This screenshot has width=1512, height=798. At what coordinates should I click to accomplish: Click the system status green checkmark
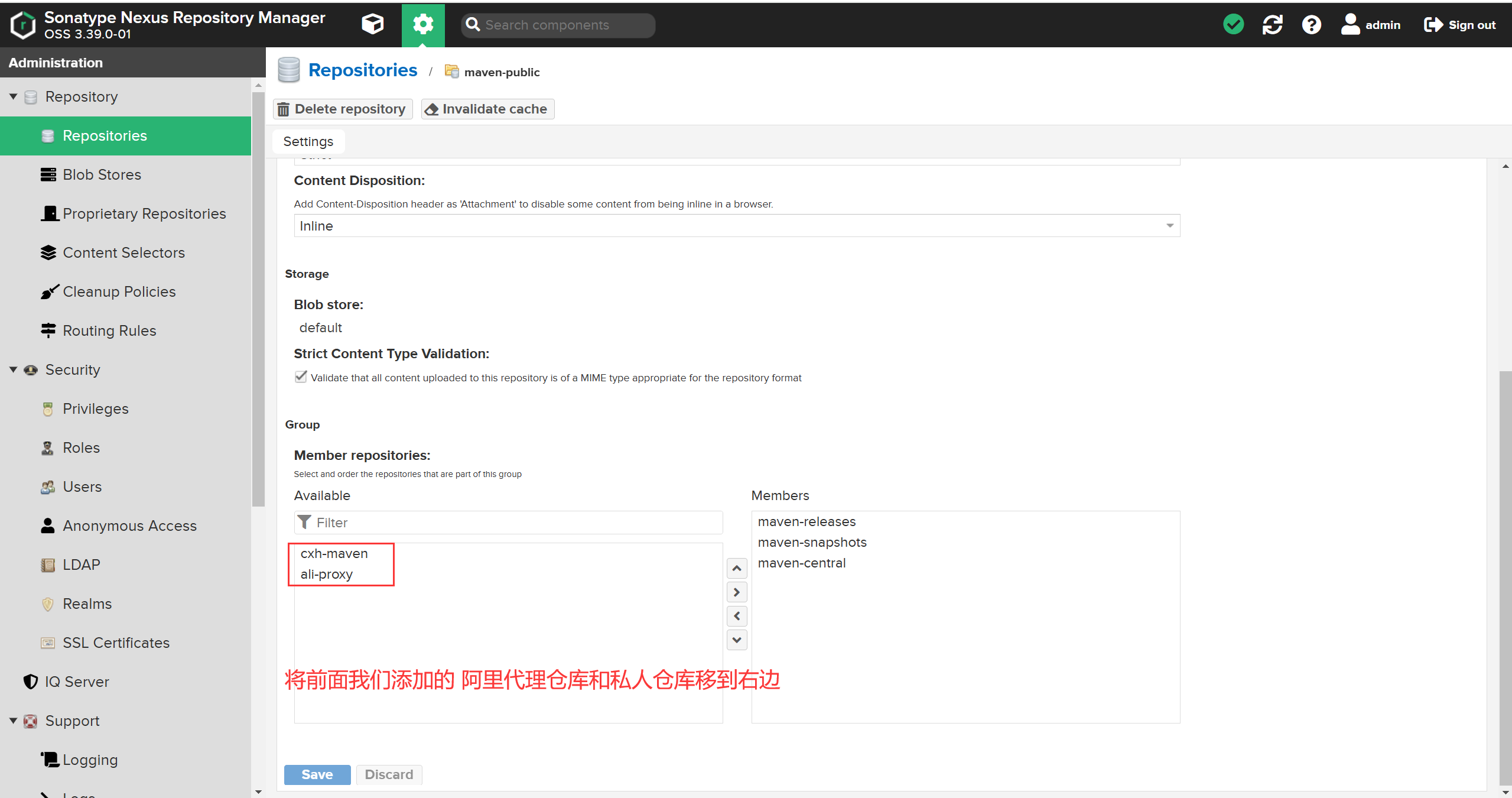tap(1233, 24)
